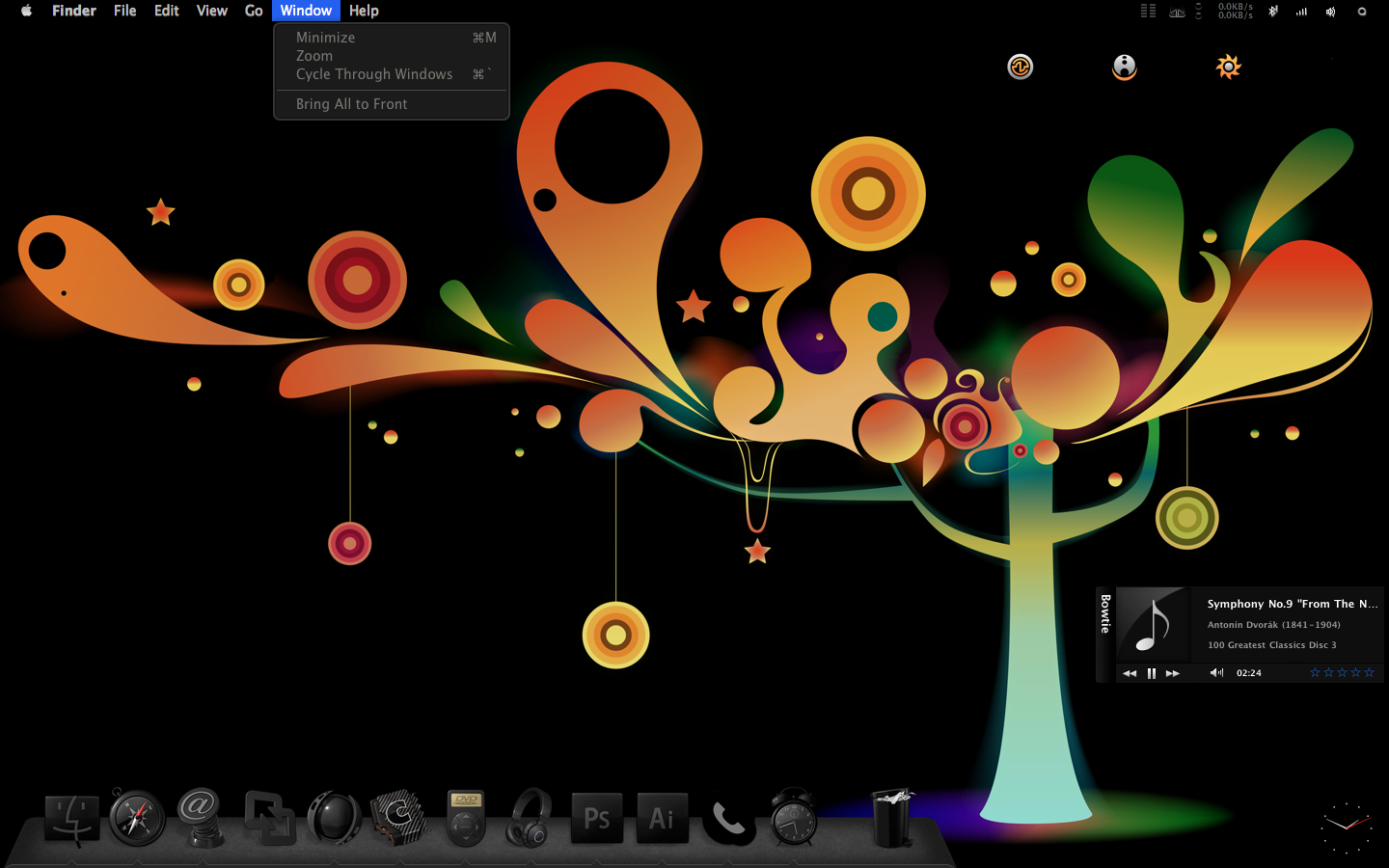Viewport: 1389px width, 868px height.
Task: Click 100 Greatest Classics Disc 3 album
Action: [1272, 645]
